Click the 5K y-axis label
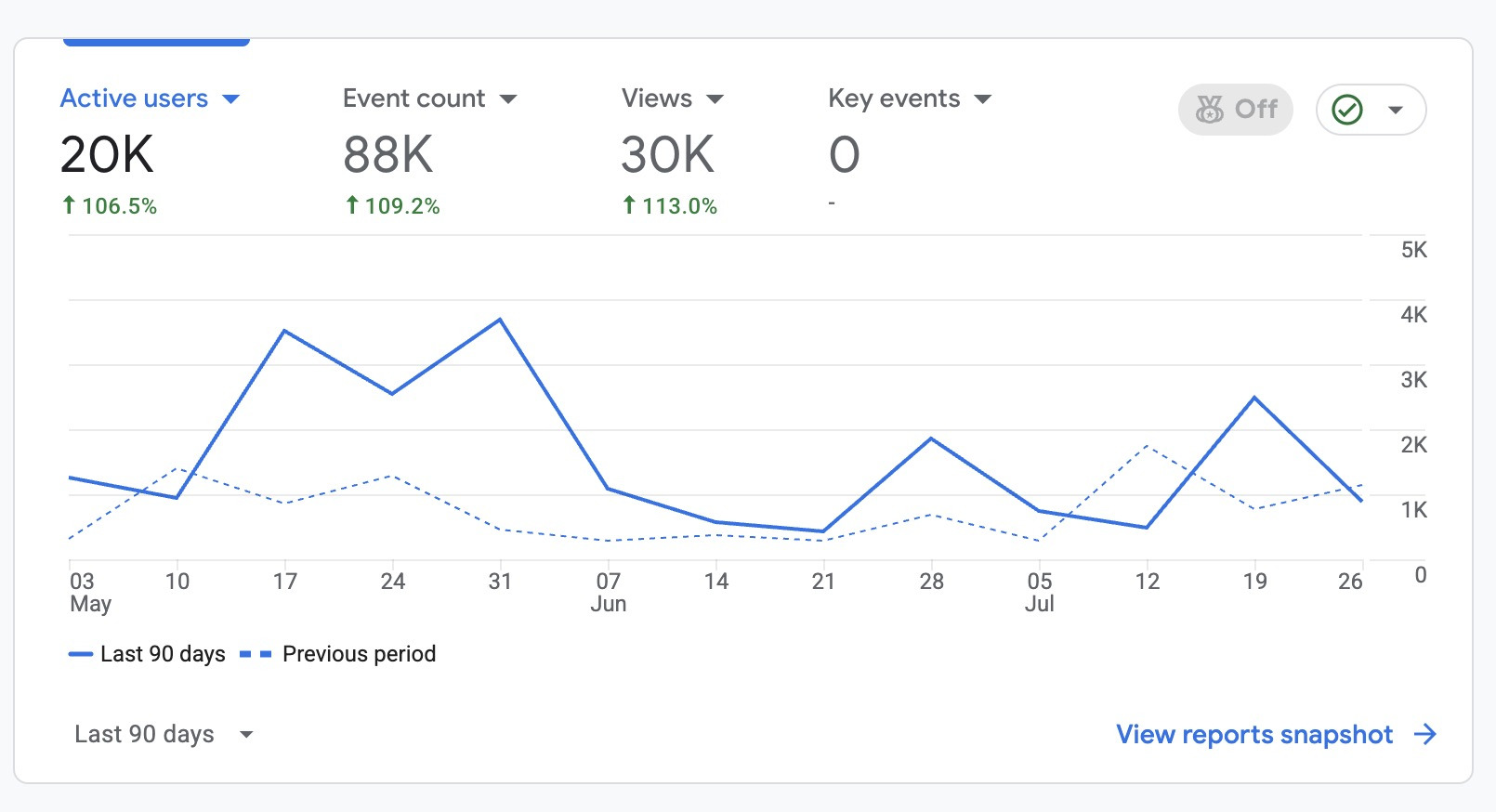1496x812 pixels. 1414,250
